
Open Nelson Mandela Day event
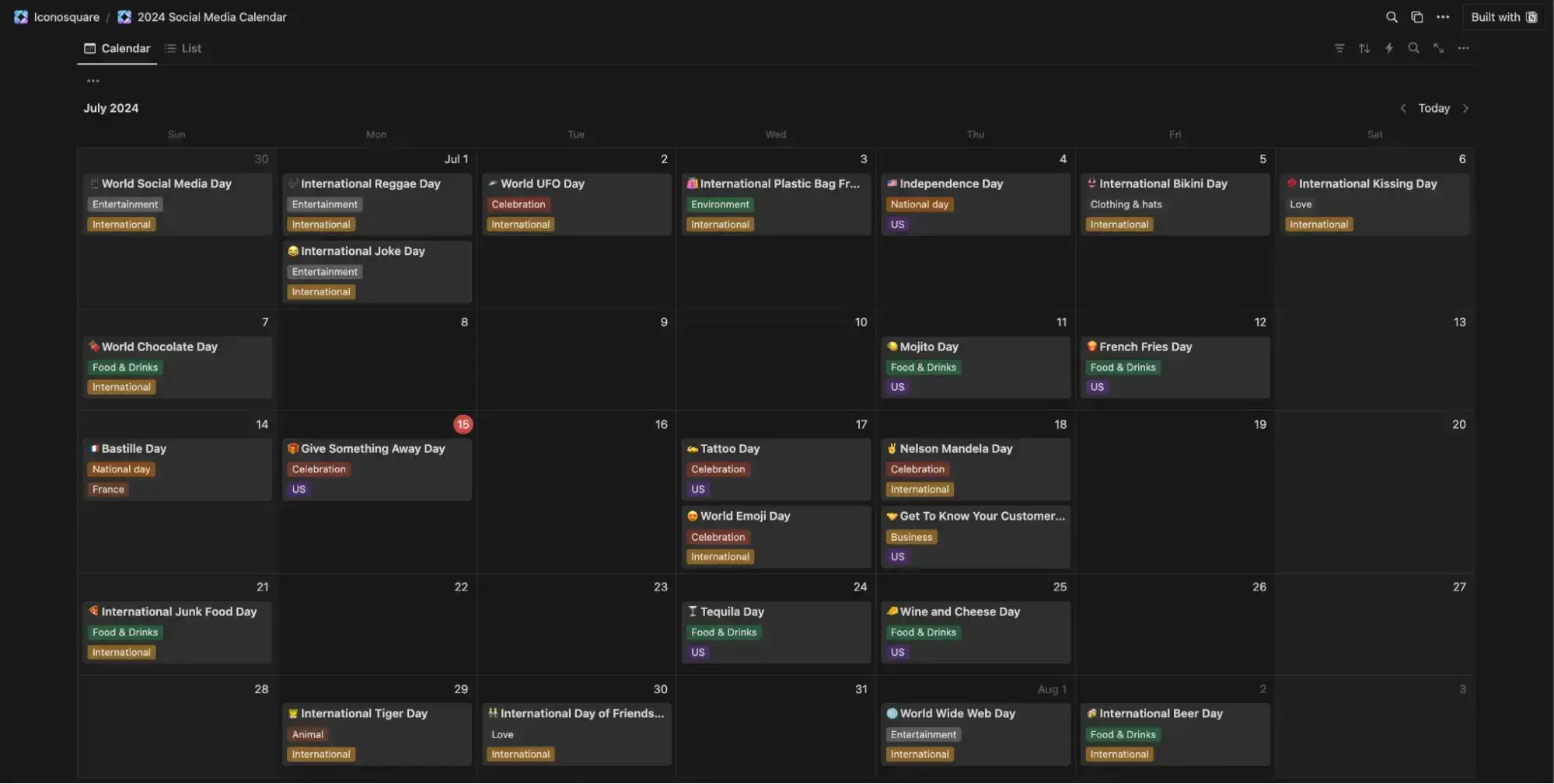pos(976,469)
